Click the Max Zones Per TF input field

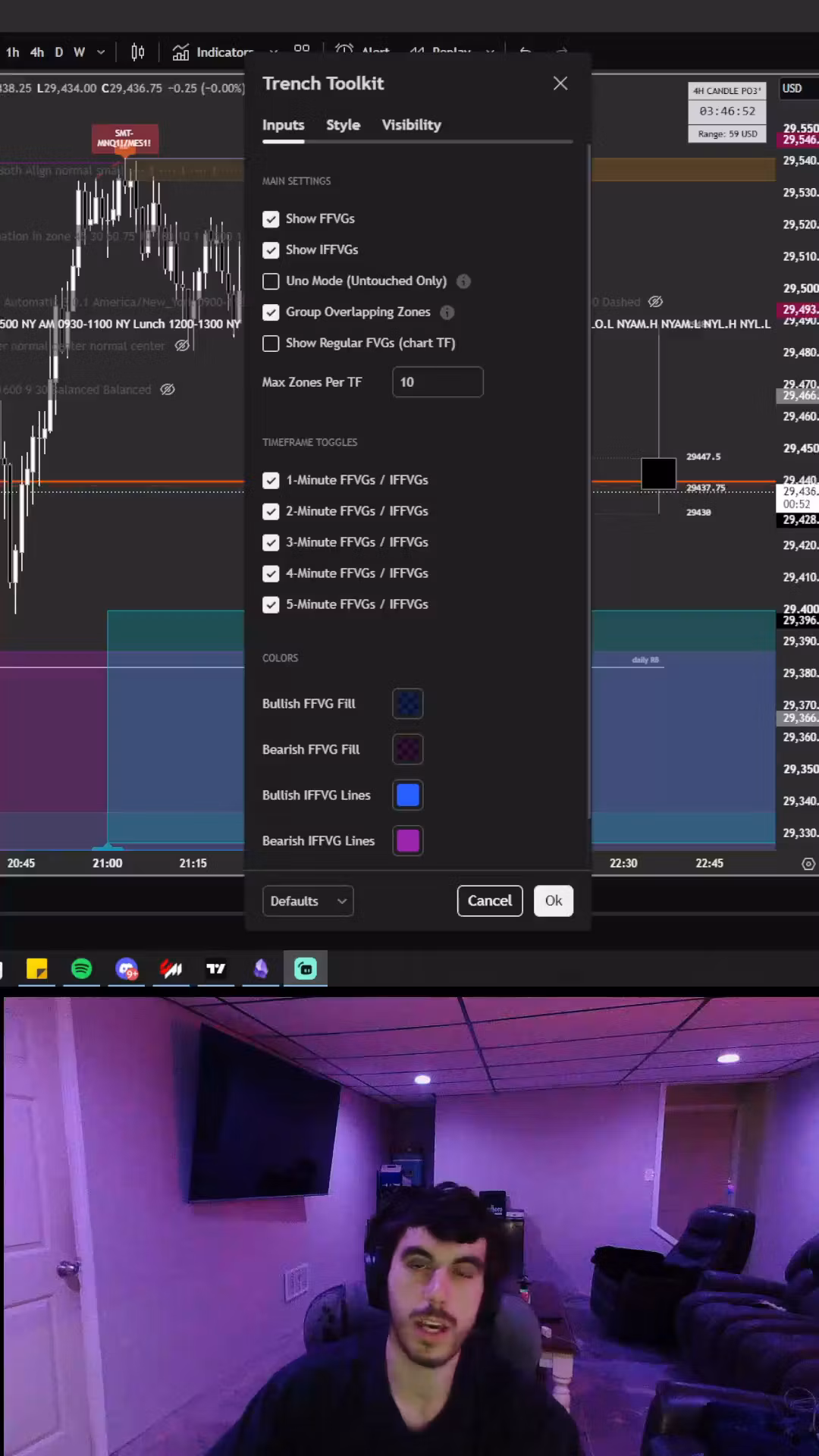tap(438, 382)
